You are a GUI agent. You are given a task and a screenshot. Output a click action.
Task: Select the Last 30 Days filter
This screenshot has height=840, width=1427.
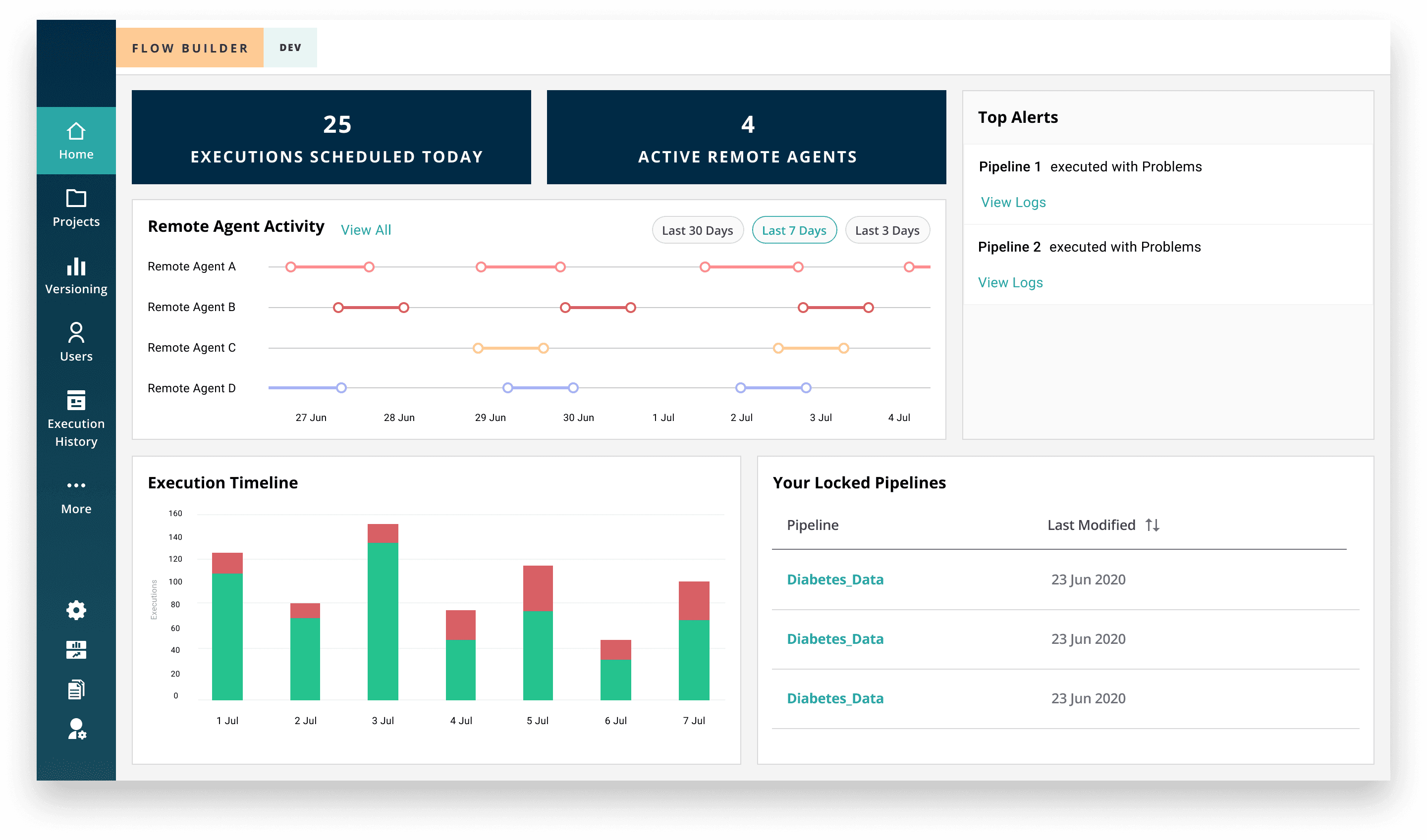pos(697,230)
